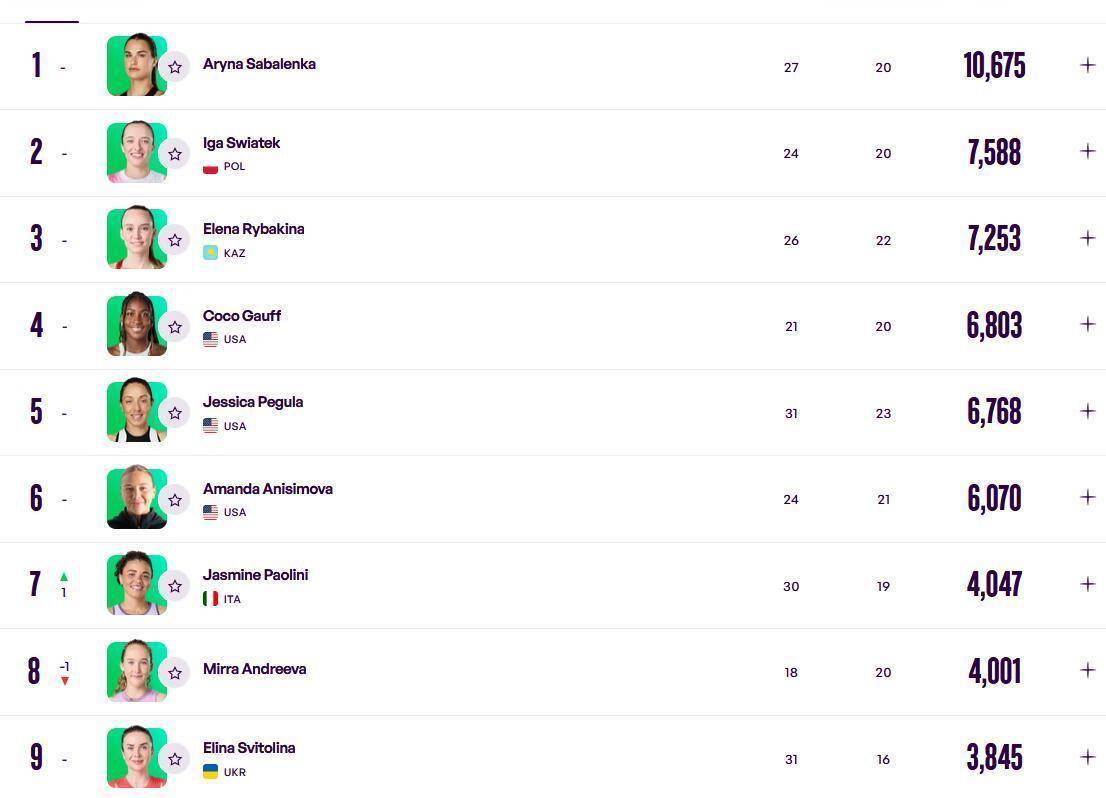Expand Aryna Sabalenka's row with the plus
Image resolution: width=1106 pixels, height=798 pixels.
(x=1087, y=65)
